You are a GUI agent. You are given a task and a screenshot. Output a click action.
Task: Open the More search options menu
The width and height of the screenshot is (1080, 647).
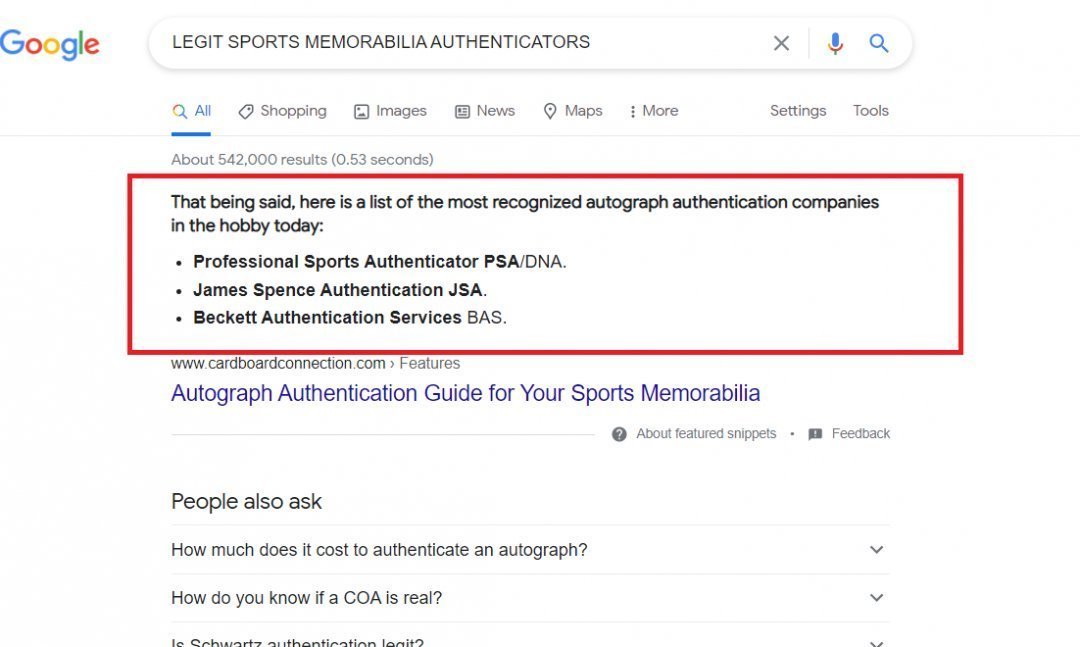[654, 111]
